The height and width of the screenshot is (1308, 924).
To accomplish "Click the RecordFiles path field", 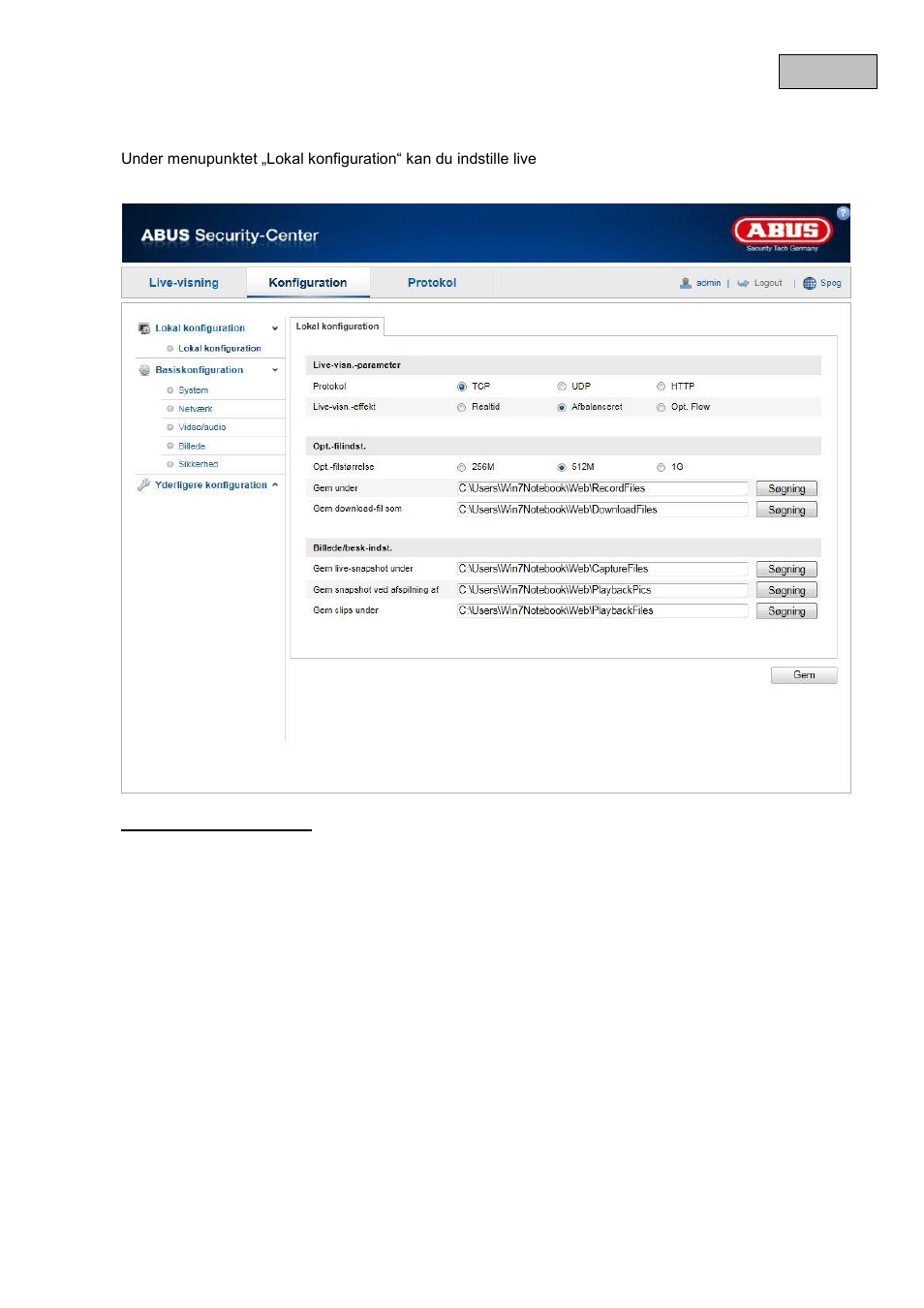I will (602, 488).
